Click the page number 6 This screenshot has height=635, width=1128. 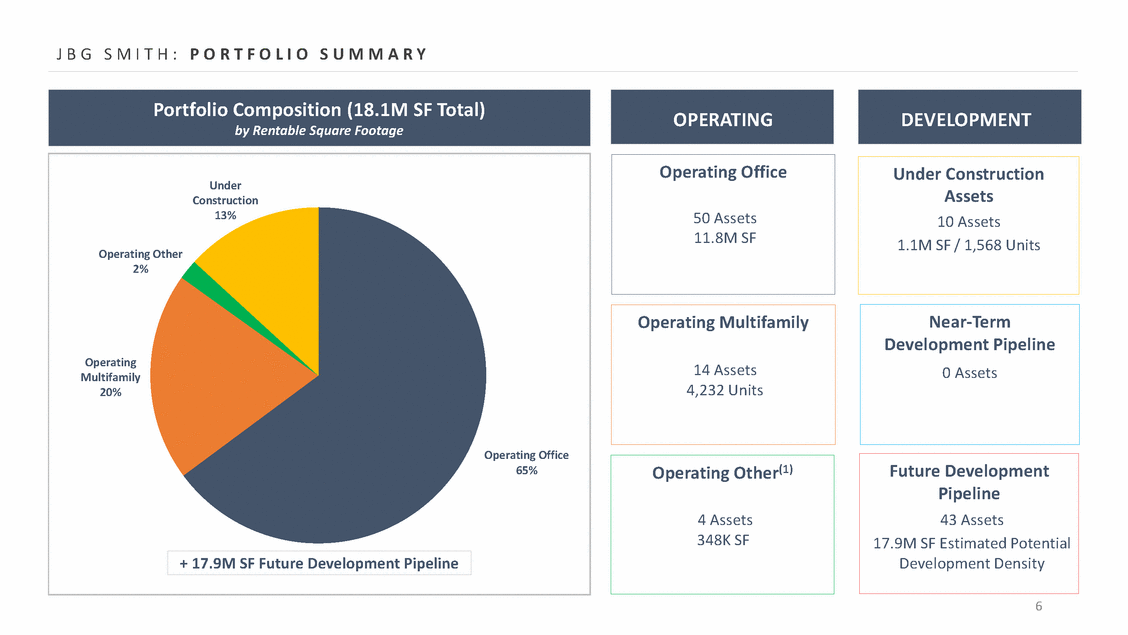1038,606
